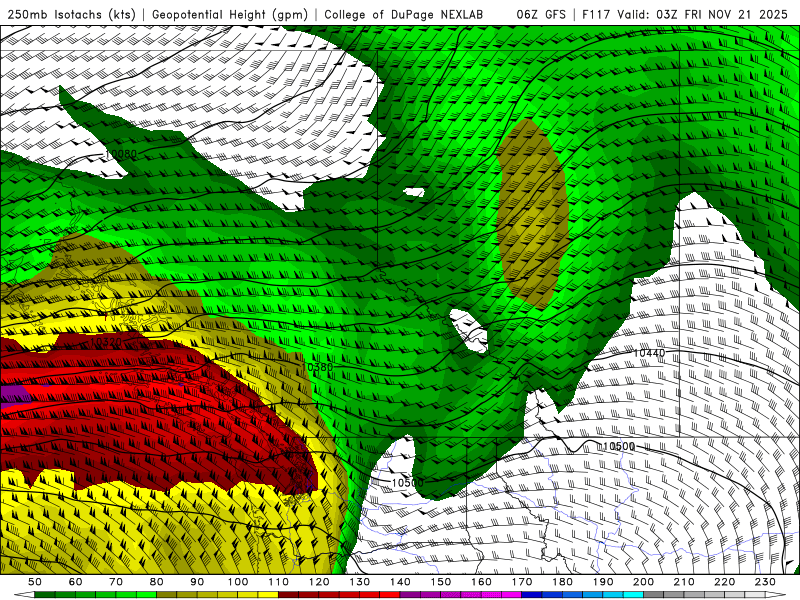
Task: Click the 150 knot color bar label
Action: tap(441, 582)
